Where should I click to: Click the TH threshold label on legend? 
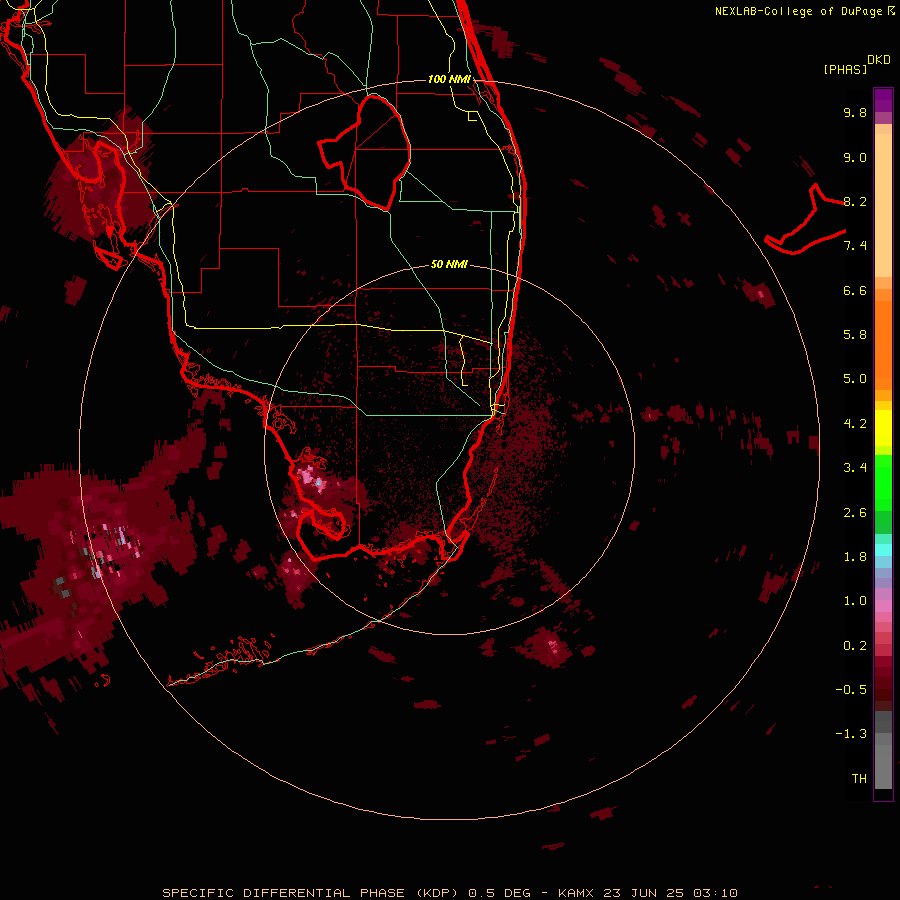click(859, 779)
